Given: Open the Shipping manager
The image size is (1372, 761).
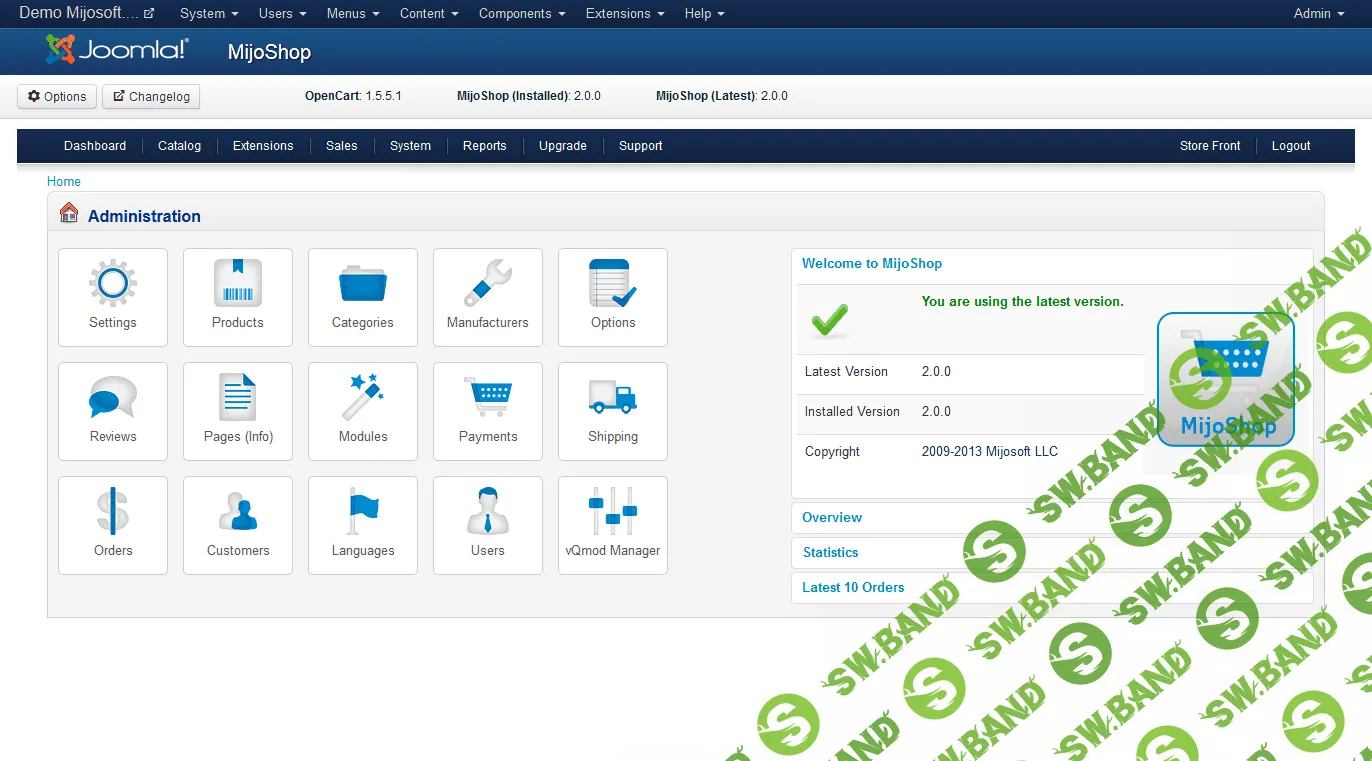Looking at the screenshot, I should coord(612,411).
